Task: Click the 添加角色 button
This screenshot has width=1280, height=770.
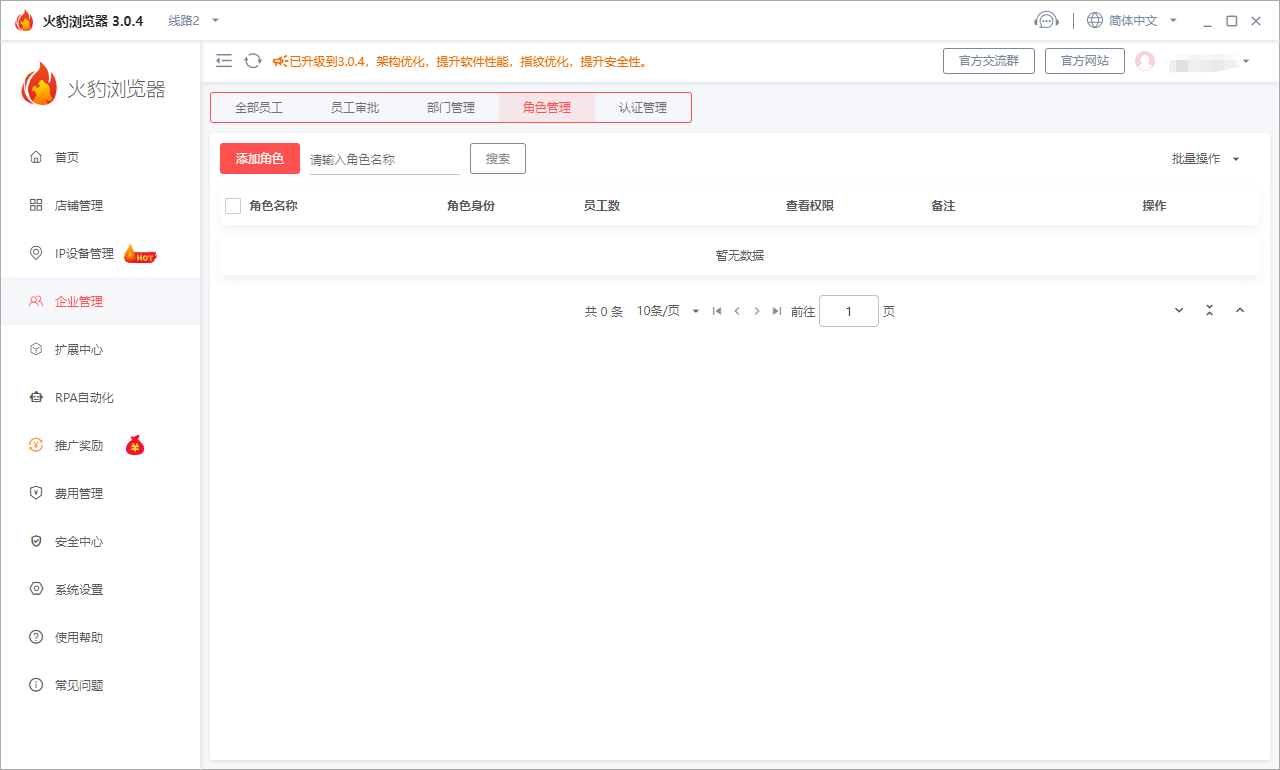Action: click(x=260, y=159)
